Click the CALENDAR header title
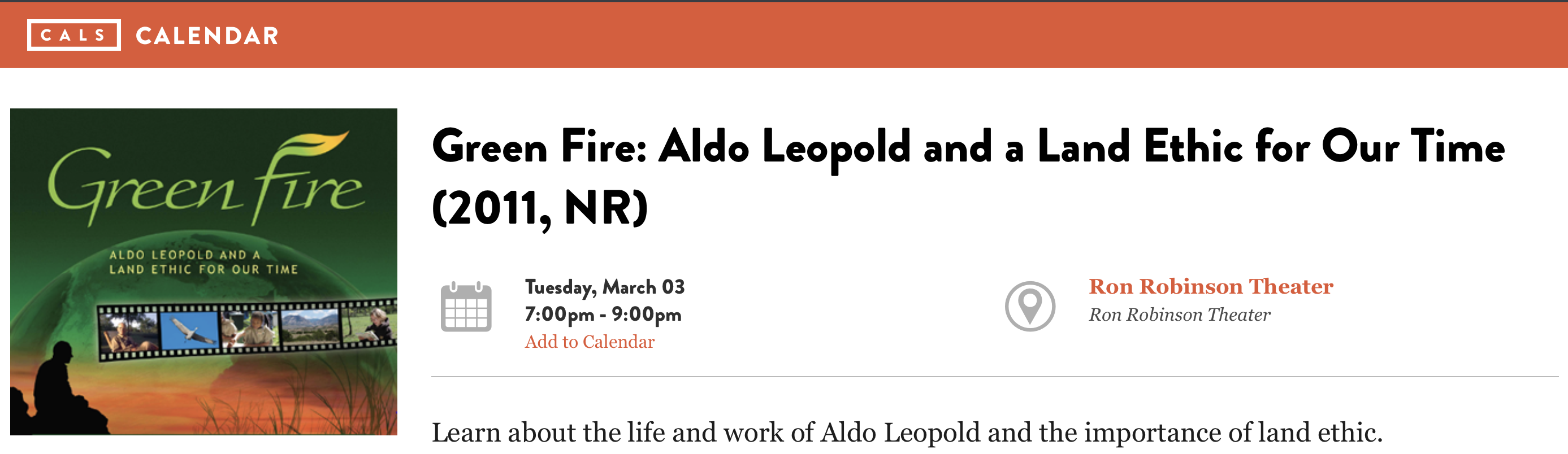 [207, 36]
